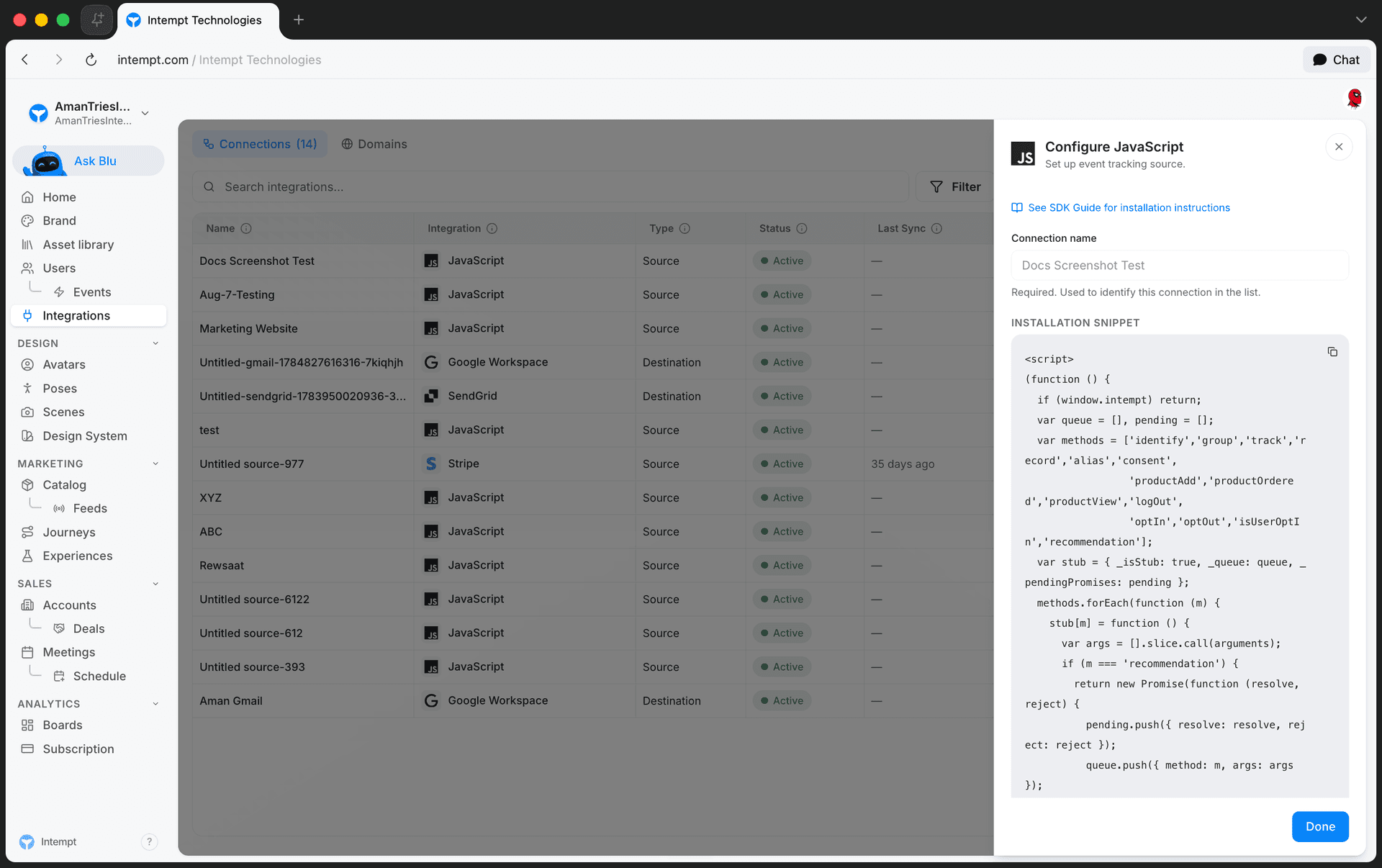Screen dimensions: 1382x868
Task: Open the Design System page
Action: 84,436
